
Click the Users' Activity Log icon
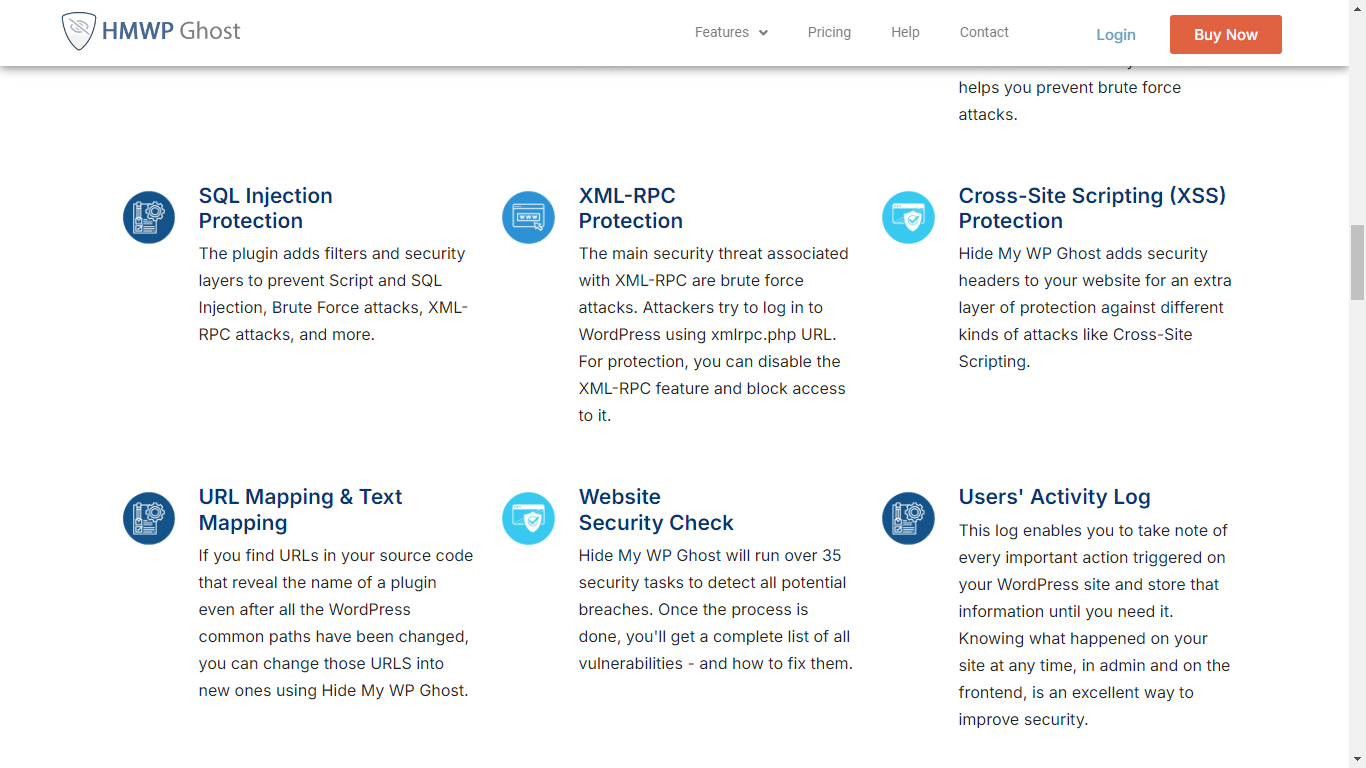908,518
